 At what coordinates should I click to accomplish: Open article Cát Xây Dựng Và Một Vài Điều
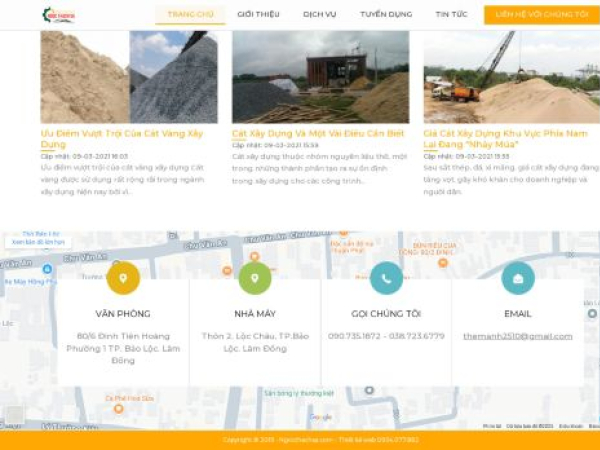[318, 132]
